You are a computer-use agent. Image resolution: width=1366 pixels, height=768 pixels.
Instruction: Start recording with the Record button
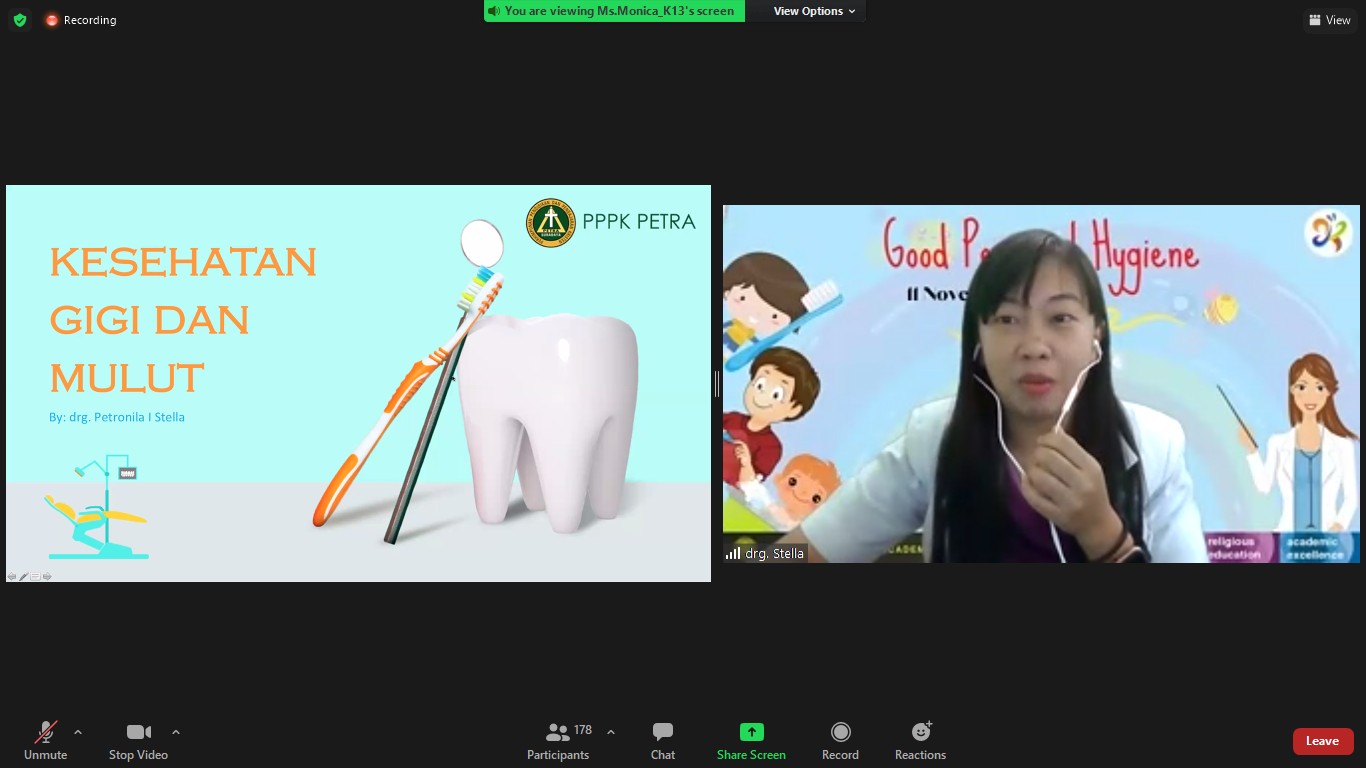pos(840,741)
